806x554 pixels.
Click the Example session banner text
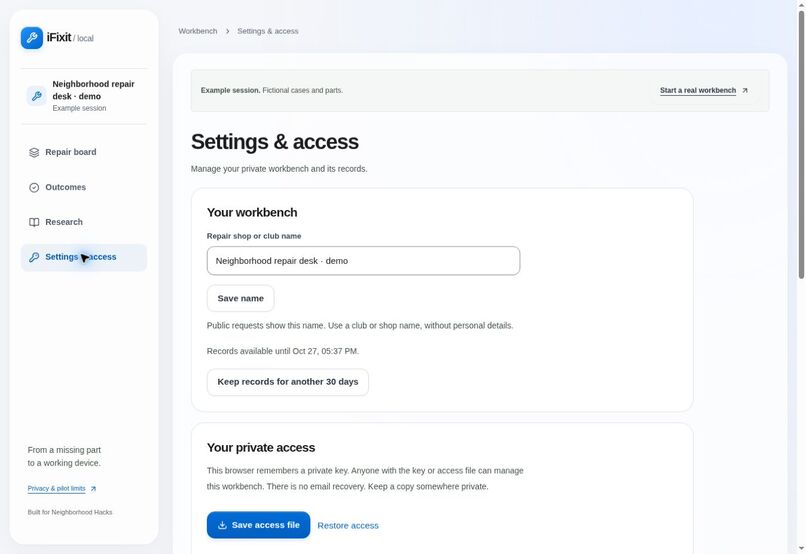point(271,90)
